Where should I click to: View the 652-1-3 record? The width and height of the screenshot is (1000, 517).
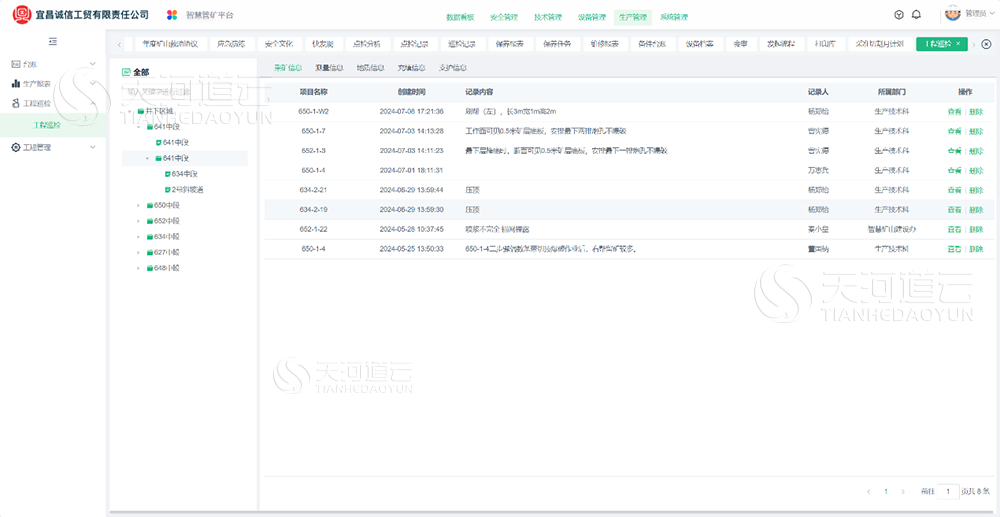coord(954,151)
